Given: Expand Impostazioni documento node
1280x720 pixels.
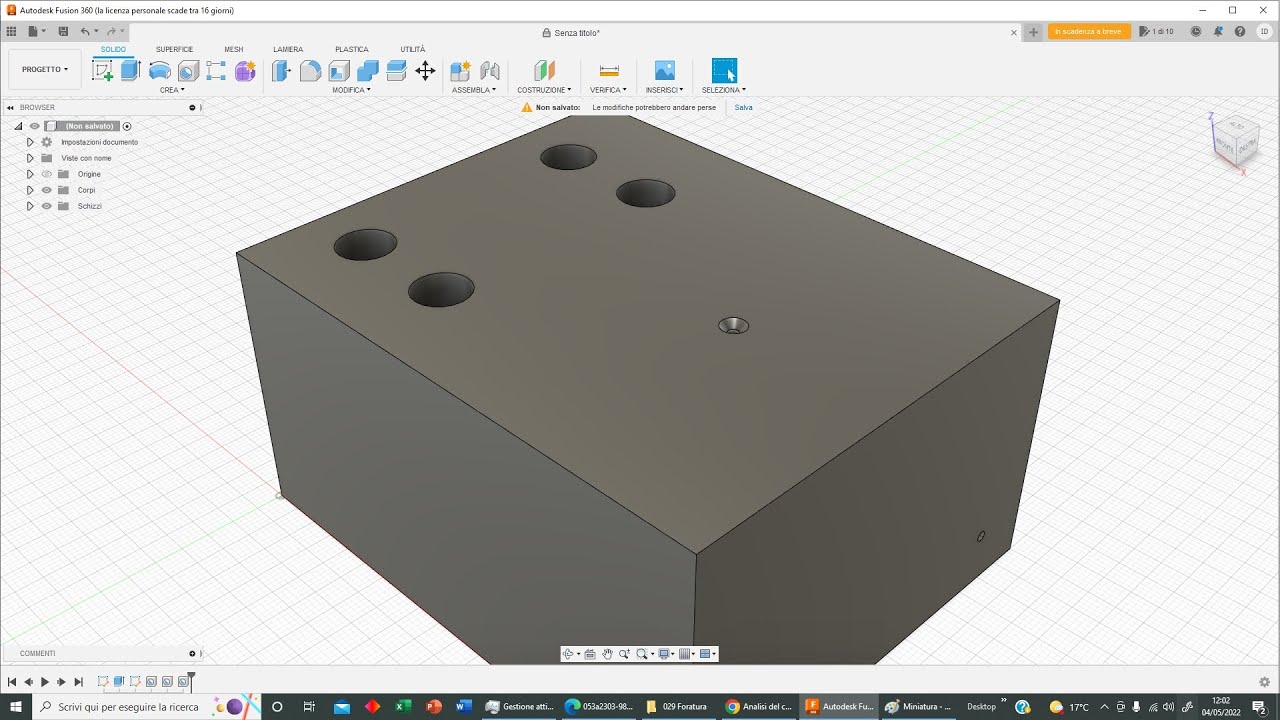Looking at the screenshot, I should pos(30,142).
